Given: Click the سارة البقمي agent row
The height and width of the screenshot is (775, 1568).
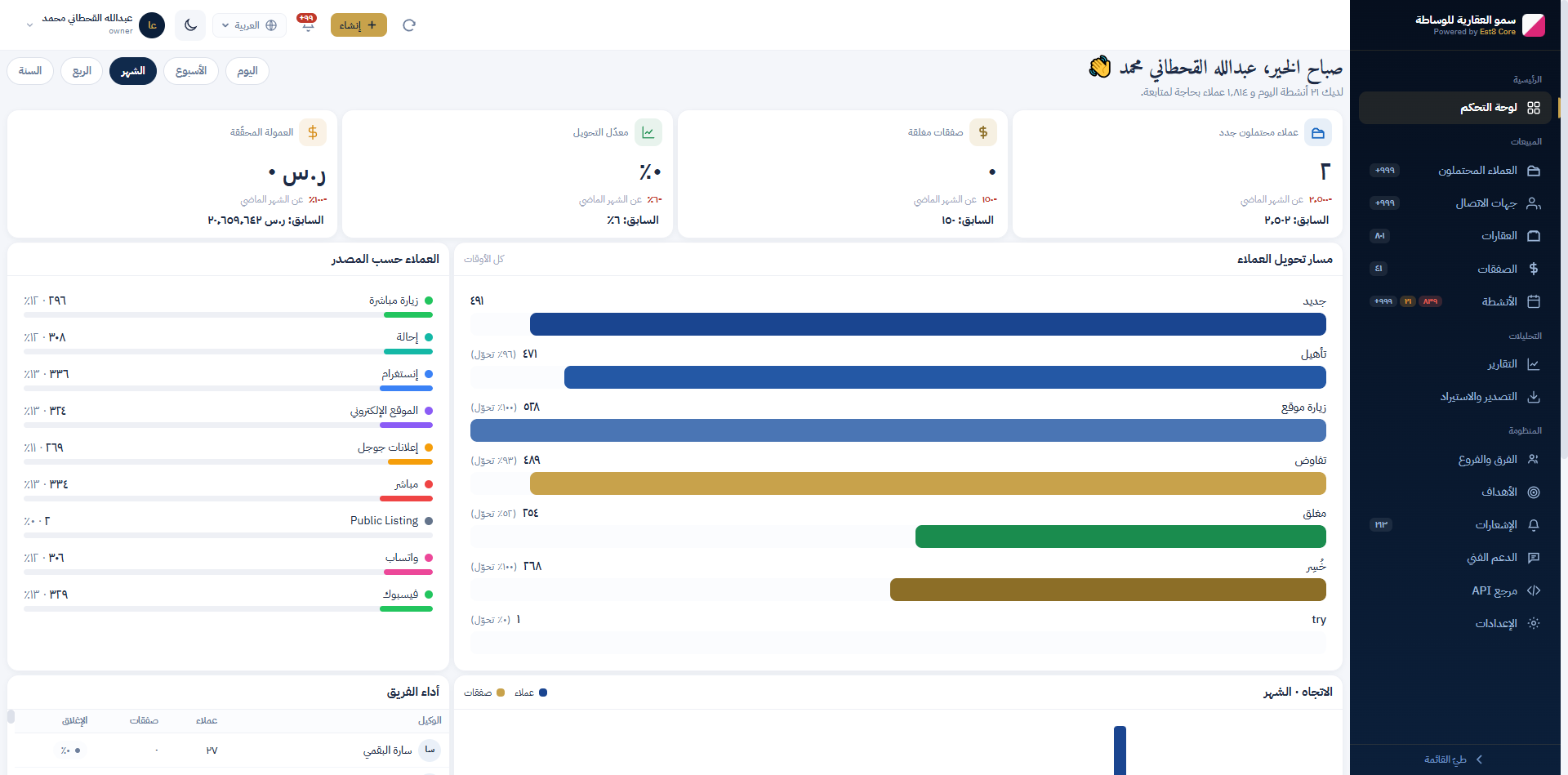Looking at the screenshot, I should pyautogui.click(x=228, y=750).
